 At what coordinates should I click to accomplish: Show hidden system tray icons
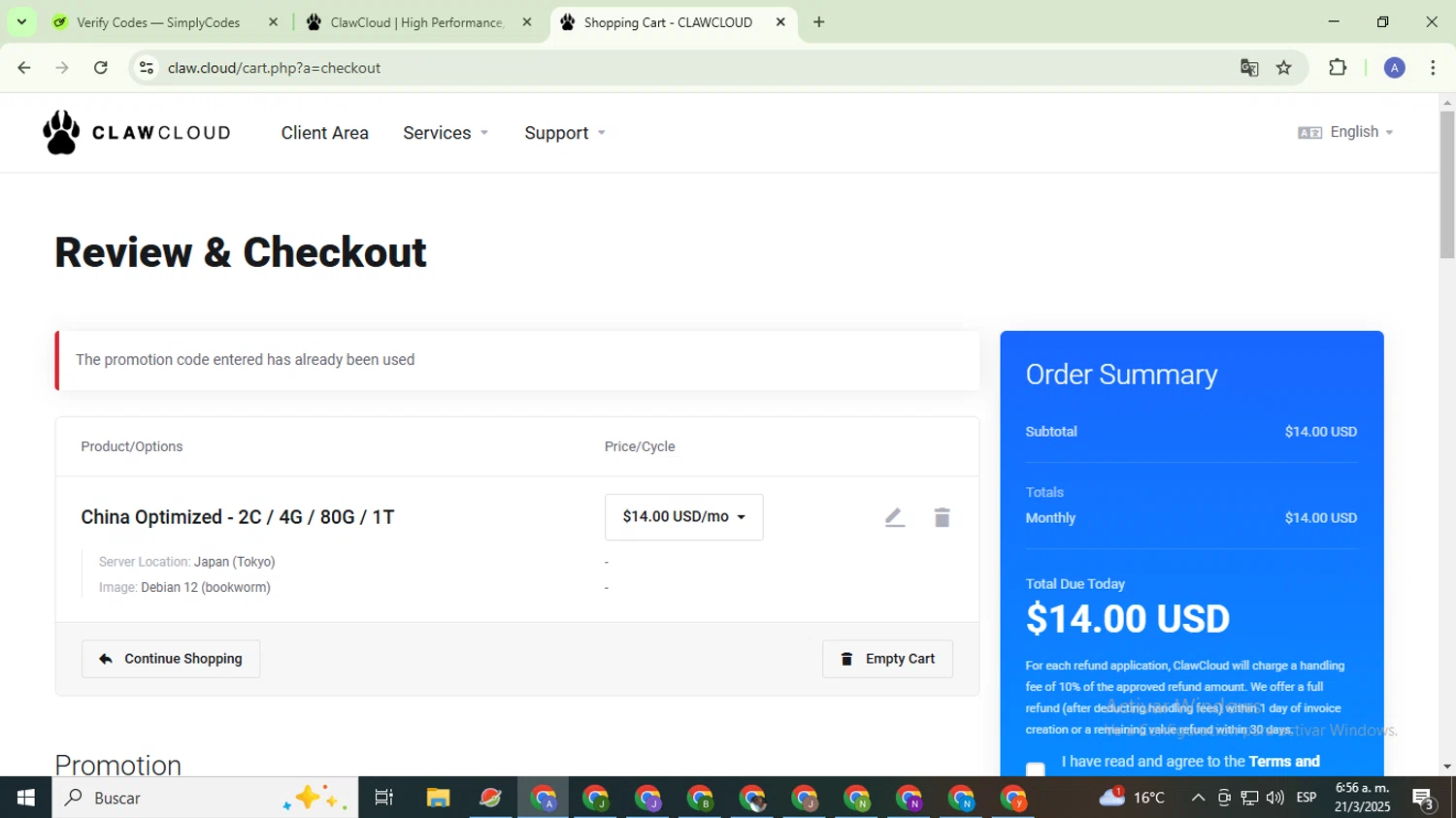click(1198, 798)
